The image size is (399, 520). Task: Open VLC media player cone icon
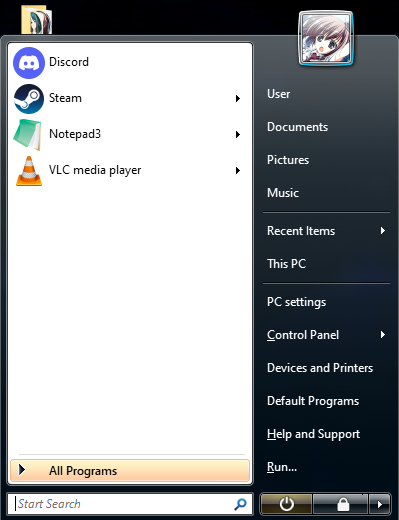tap(29, 171)
